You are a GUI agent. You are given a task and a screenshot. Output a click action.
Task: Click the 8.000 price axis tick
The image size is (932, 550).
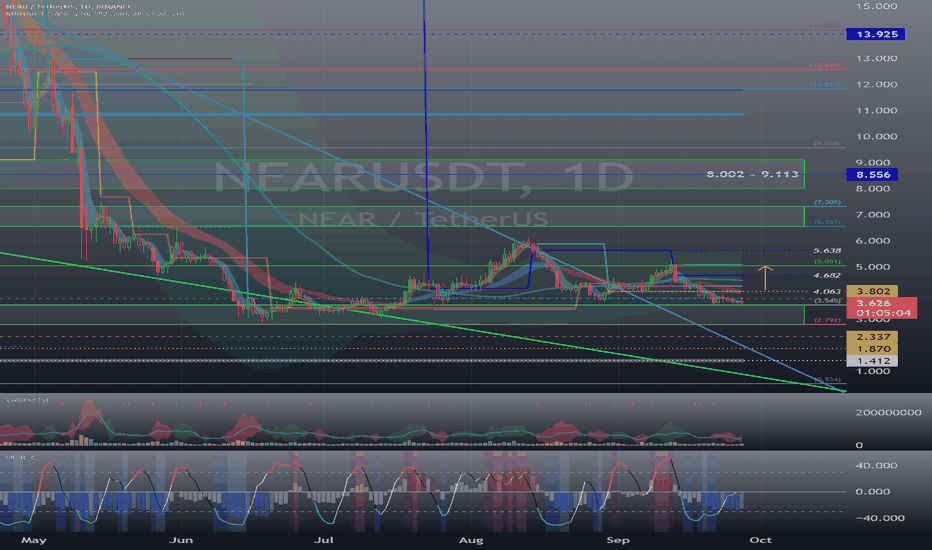[x=873, y=188]
